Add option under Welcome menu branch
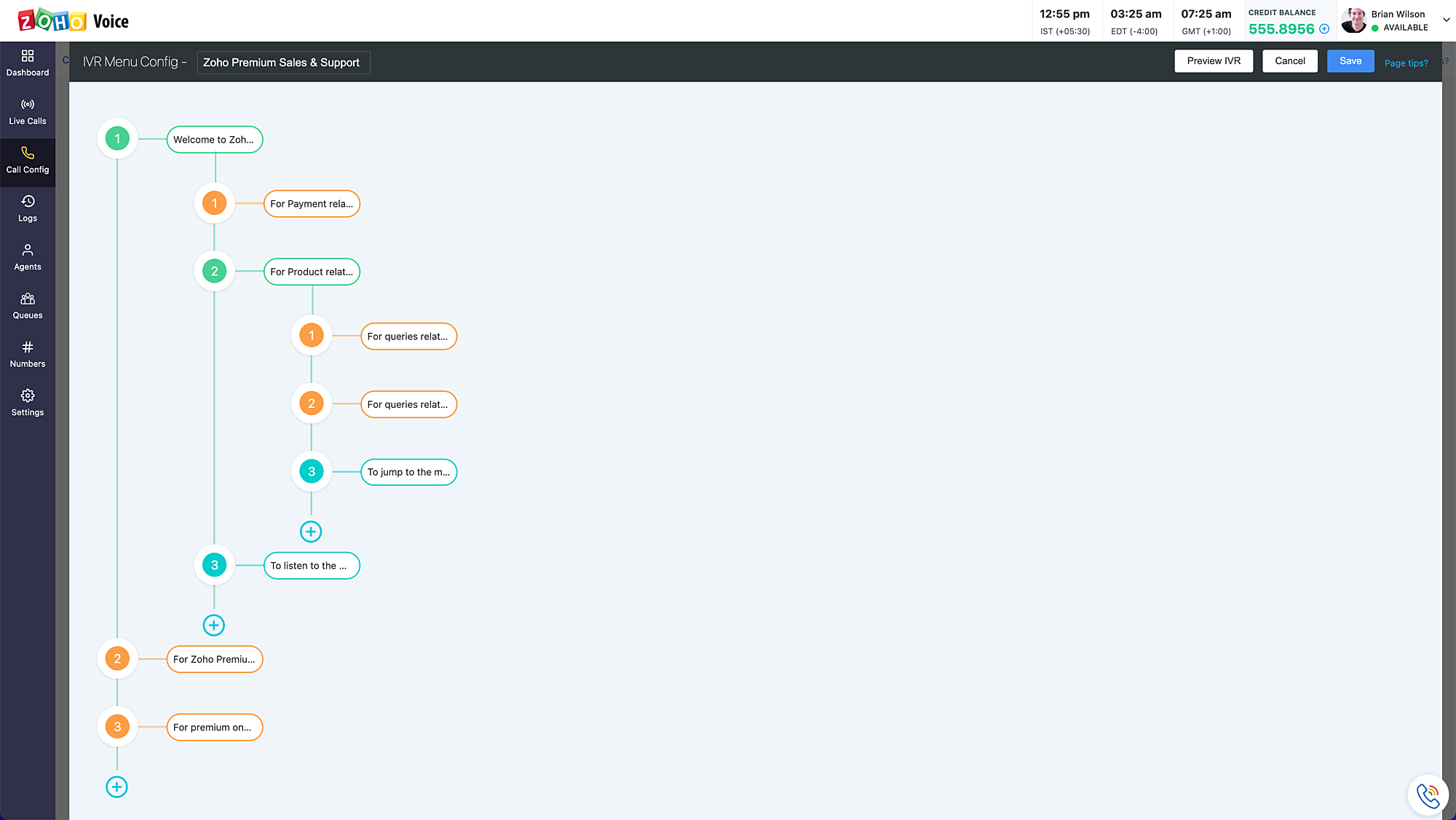The image size is (1456, 820). tap(213, 625)
